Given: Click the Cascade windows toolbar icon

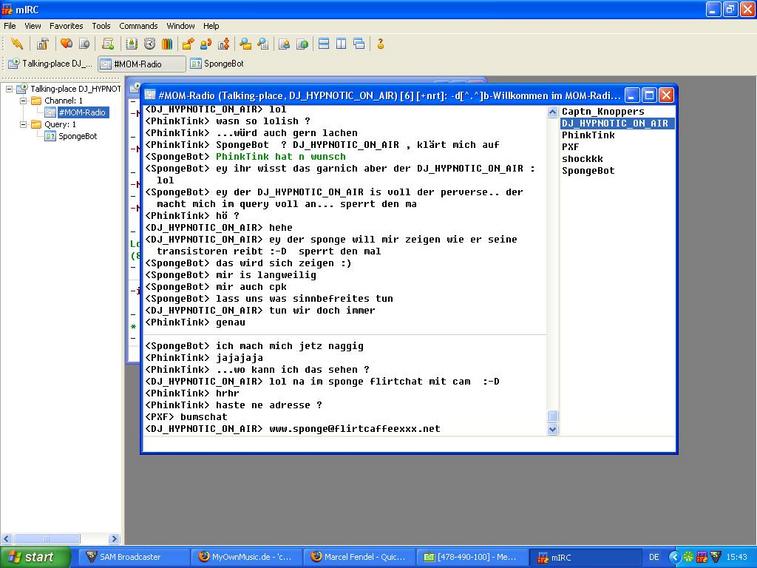Looking at the screenshot, I should click(359, 44).
